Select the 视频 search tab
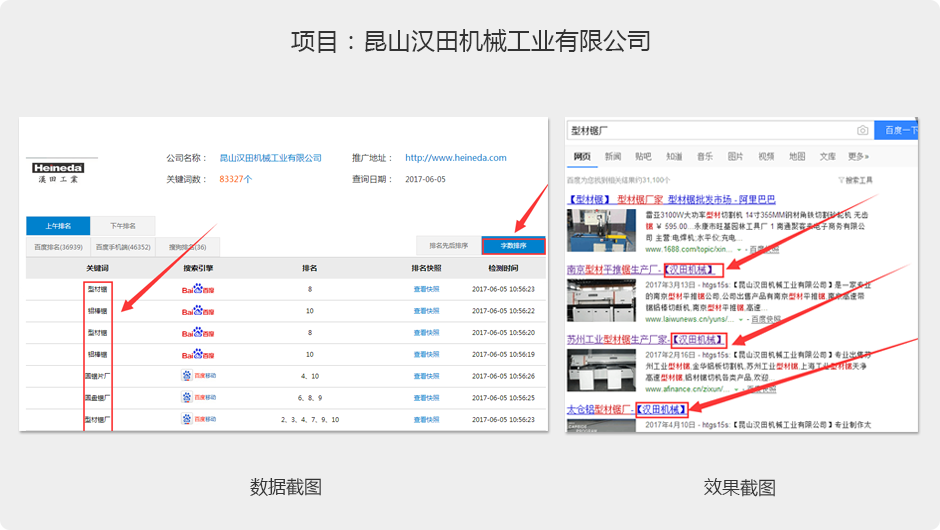Screen dimensions: 940x530 [x=766, y=156]
